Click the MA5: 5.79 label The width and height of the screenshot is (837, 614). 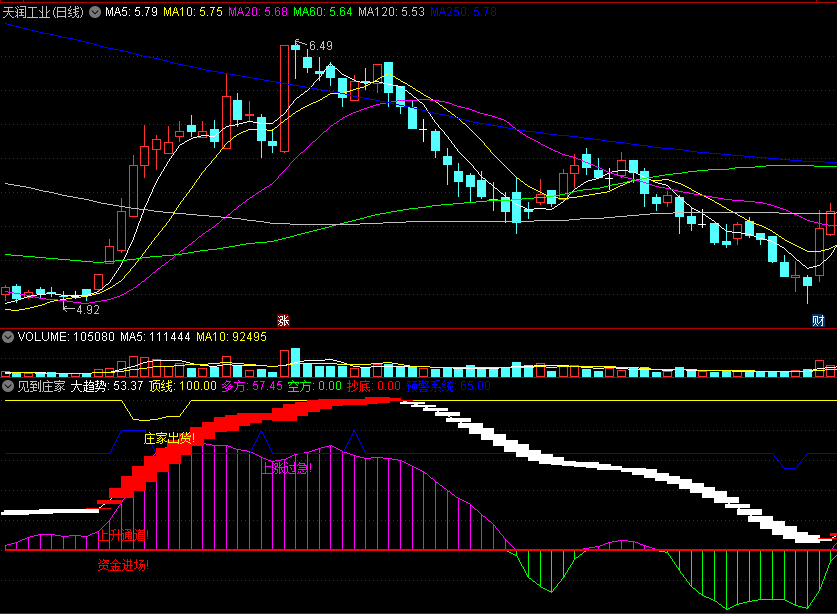131,12
